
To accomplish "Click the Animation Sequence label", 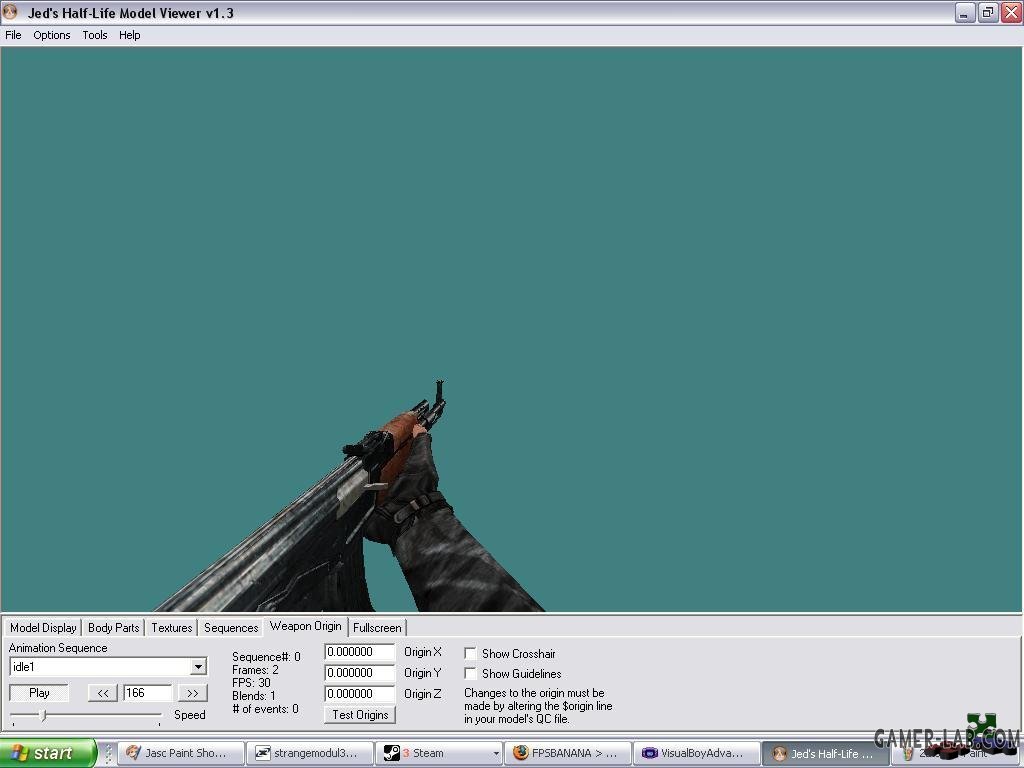I will tap(58, 648).
